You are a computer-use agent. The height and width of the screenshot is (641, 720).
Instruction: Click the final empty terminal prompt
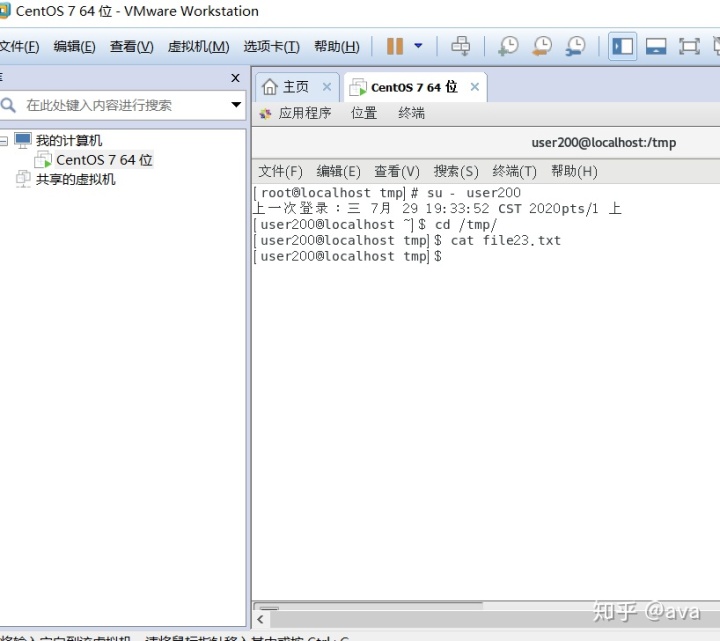(348, 256)
